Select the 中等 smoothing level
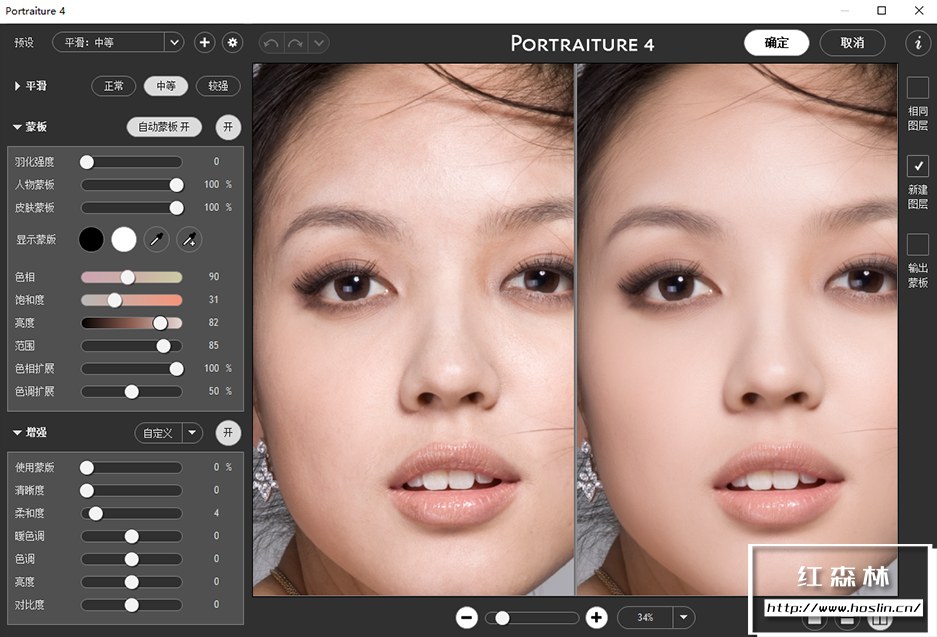 [x=165, y=86]
